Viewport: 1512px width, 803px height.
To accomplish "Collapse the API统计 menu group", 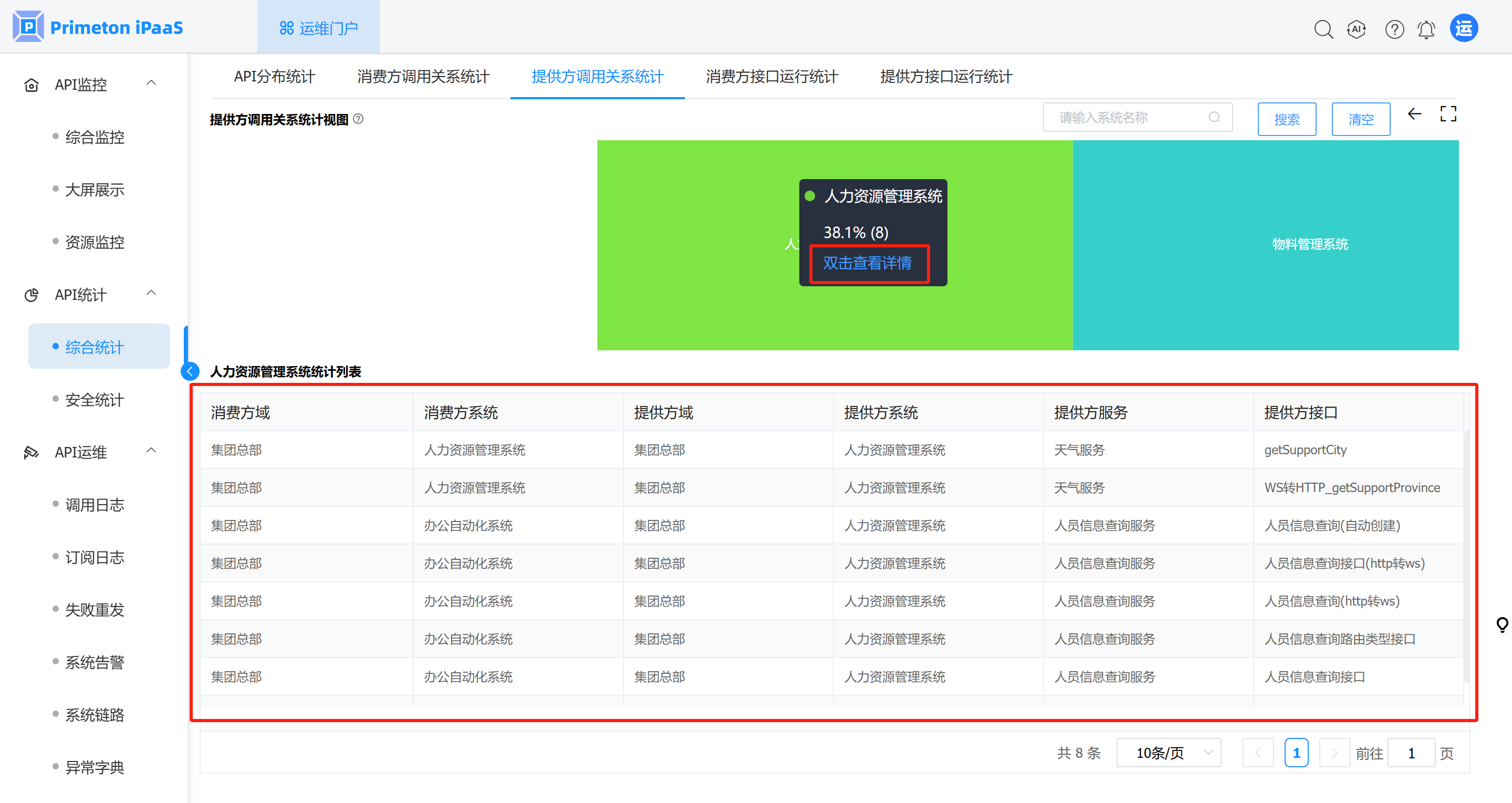I will [x=151, y=293].
